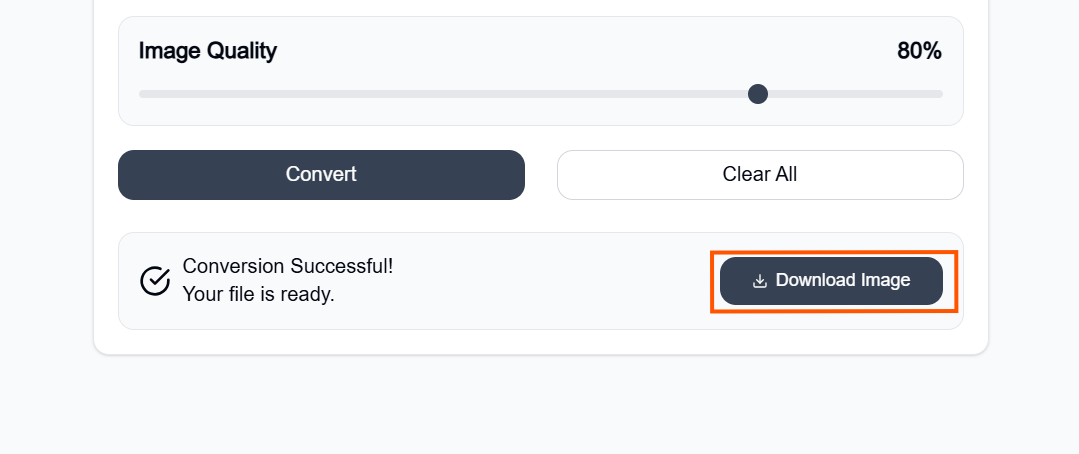Click the slider track's far right end
1079x454 pixels.
pos(939,94)
